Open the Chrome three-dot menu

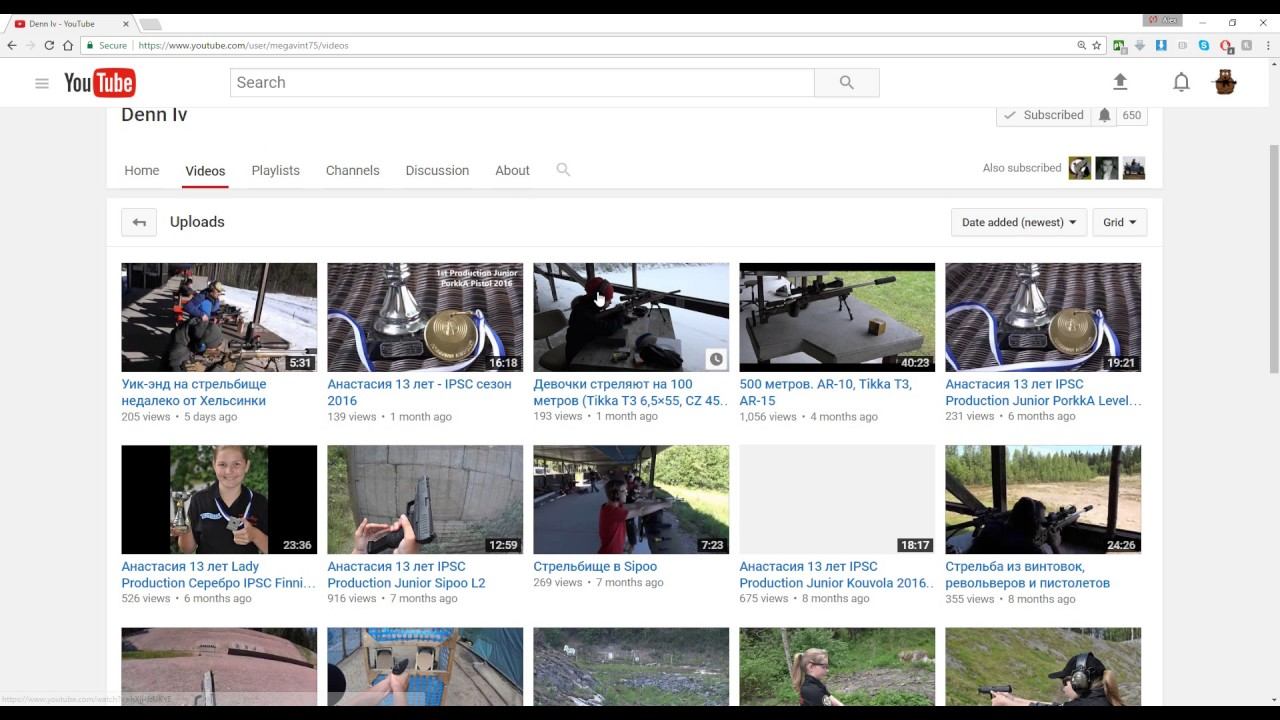[1267, 45]
